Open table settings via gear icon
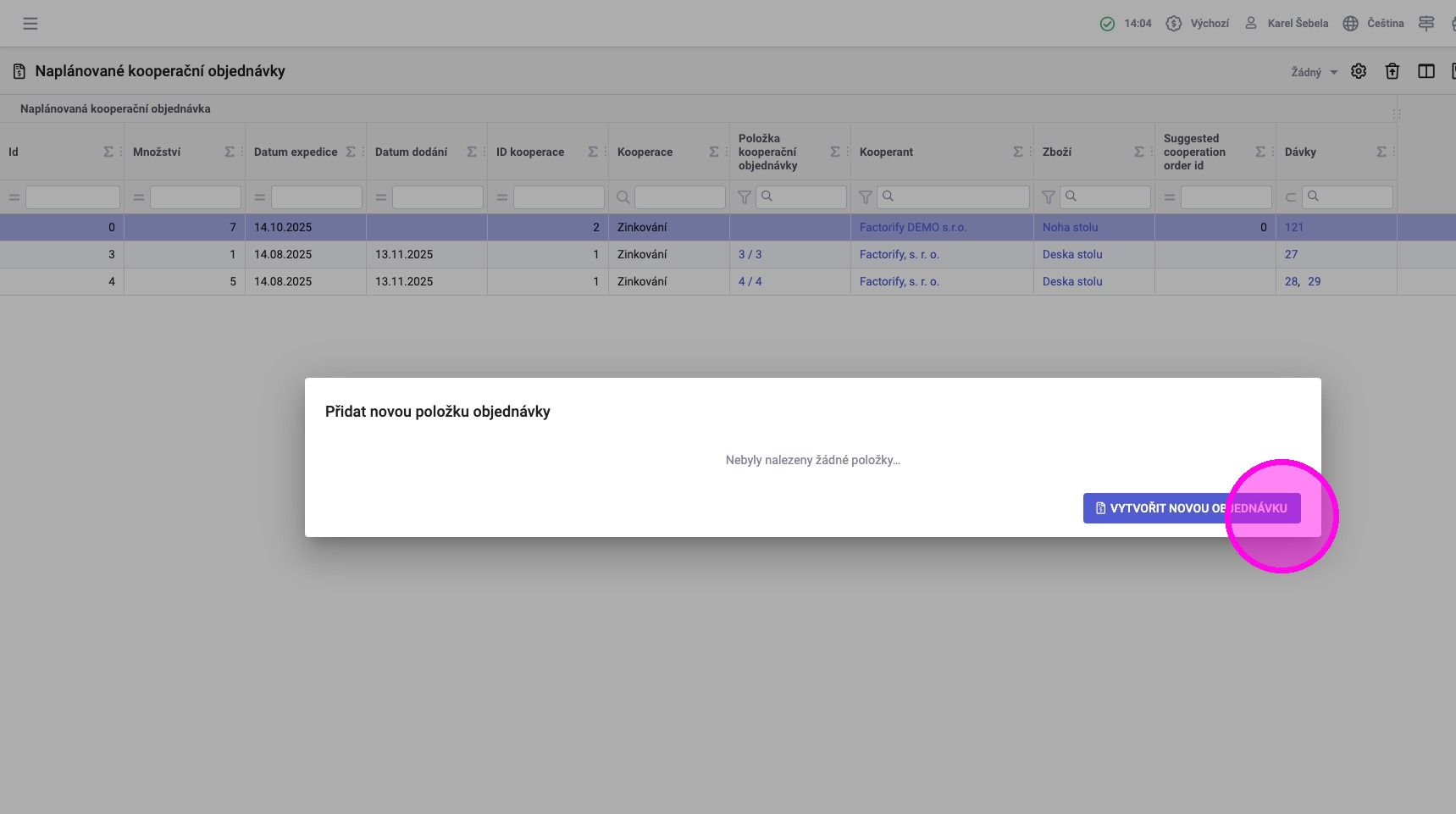Viewport: 1456px width, 814px height. point(1359,71)
